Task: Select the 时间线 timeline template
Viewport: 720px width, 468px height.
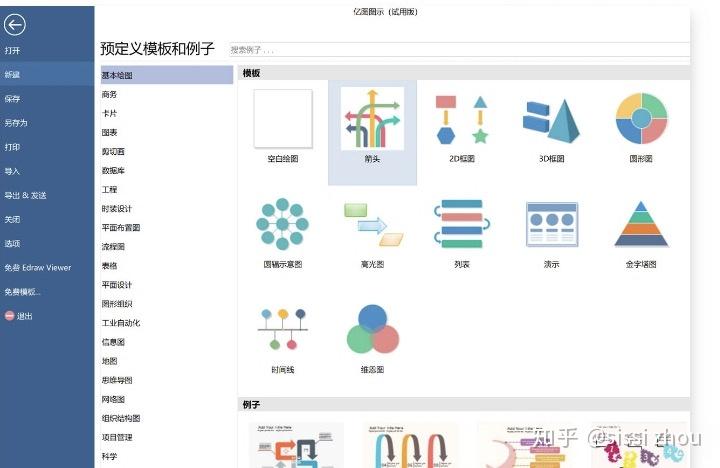Action: tap(282, 329)
